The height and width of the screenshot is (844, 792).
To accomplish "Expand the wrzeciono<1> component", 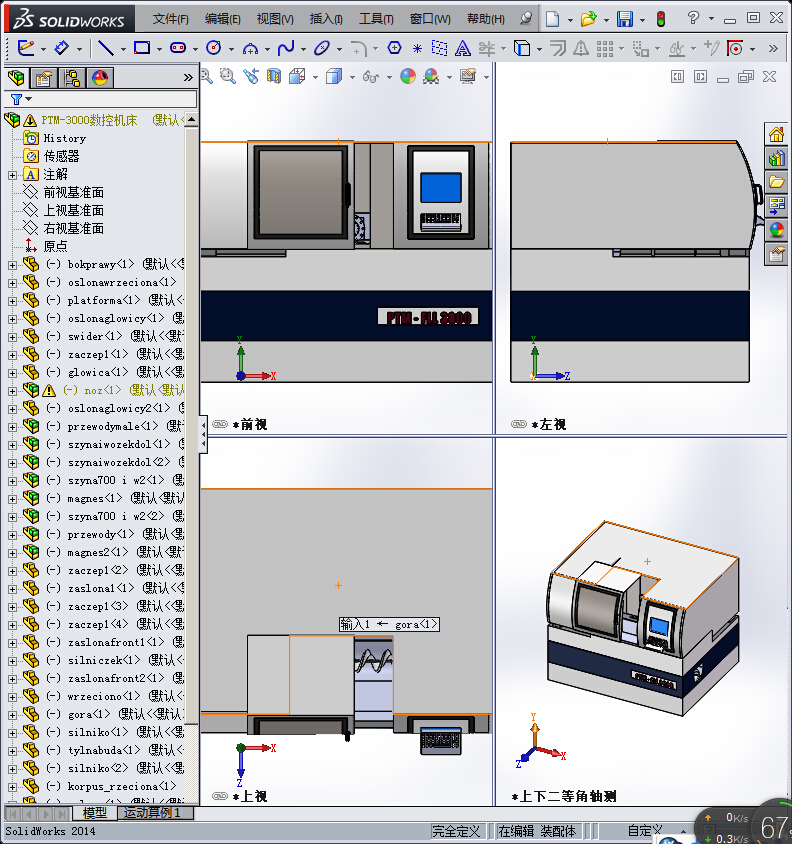I will (x=12, y=697).
